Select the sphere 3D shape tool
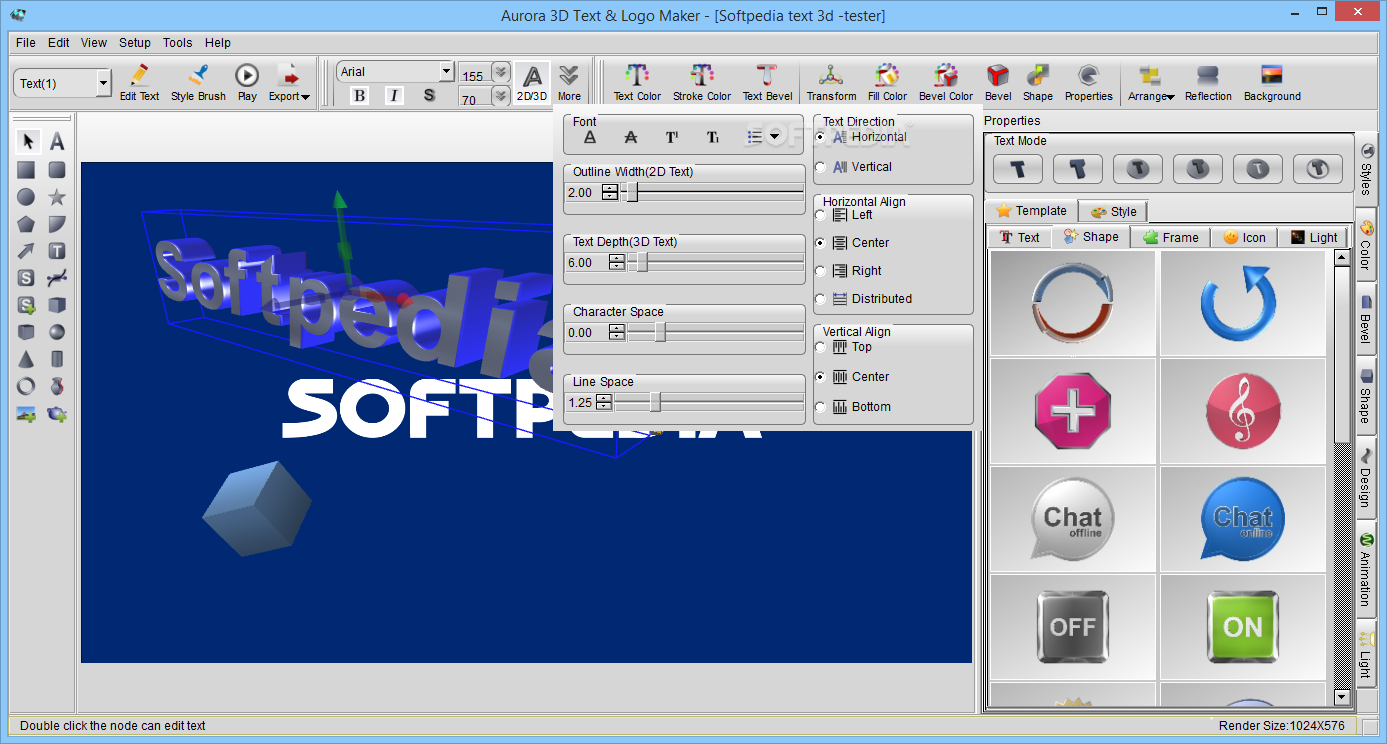Image resolution: width=1387 pixels, height=744 pixels. (x=57, y=332)
